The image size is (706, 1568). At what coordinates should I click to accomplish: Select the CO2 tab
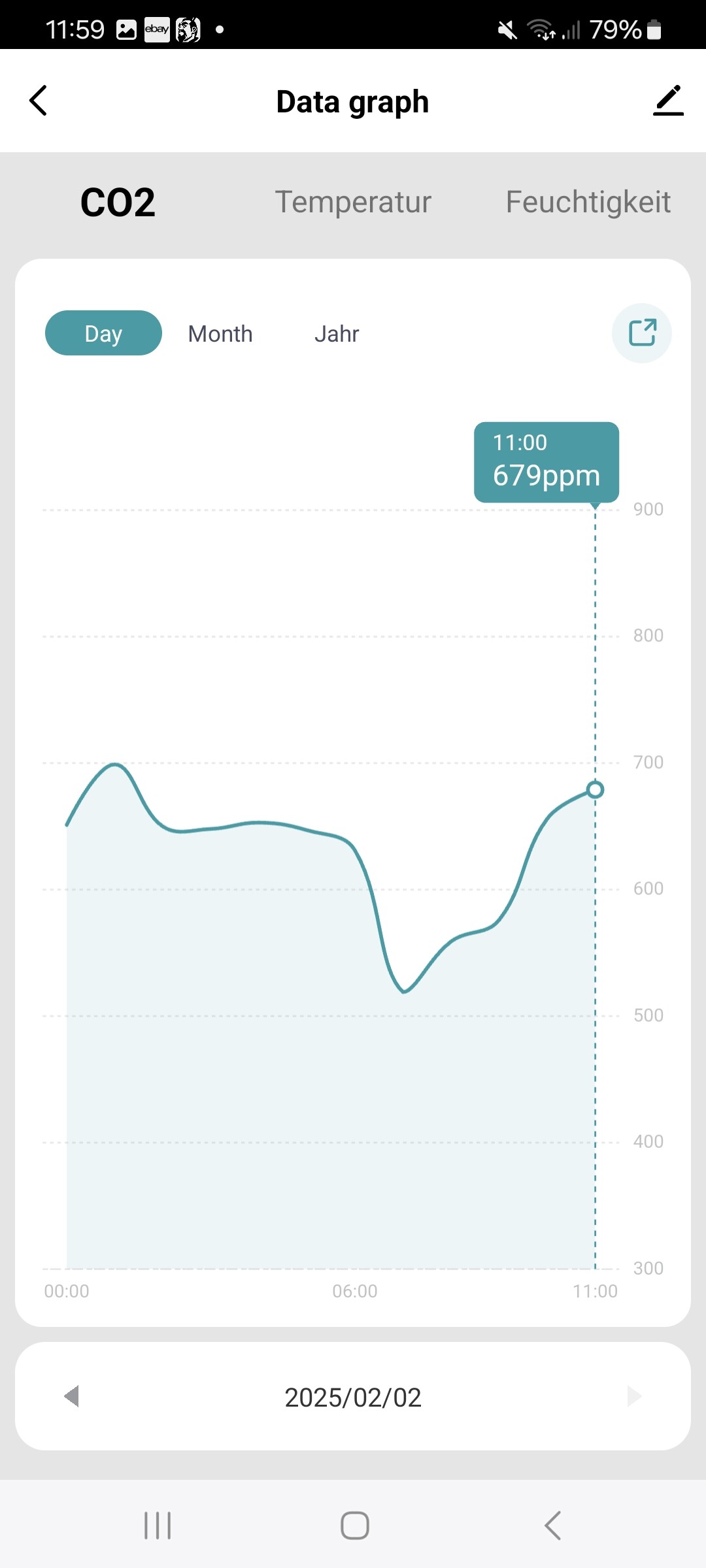click(118, 202)
